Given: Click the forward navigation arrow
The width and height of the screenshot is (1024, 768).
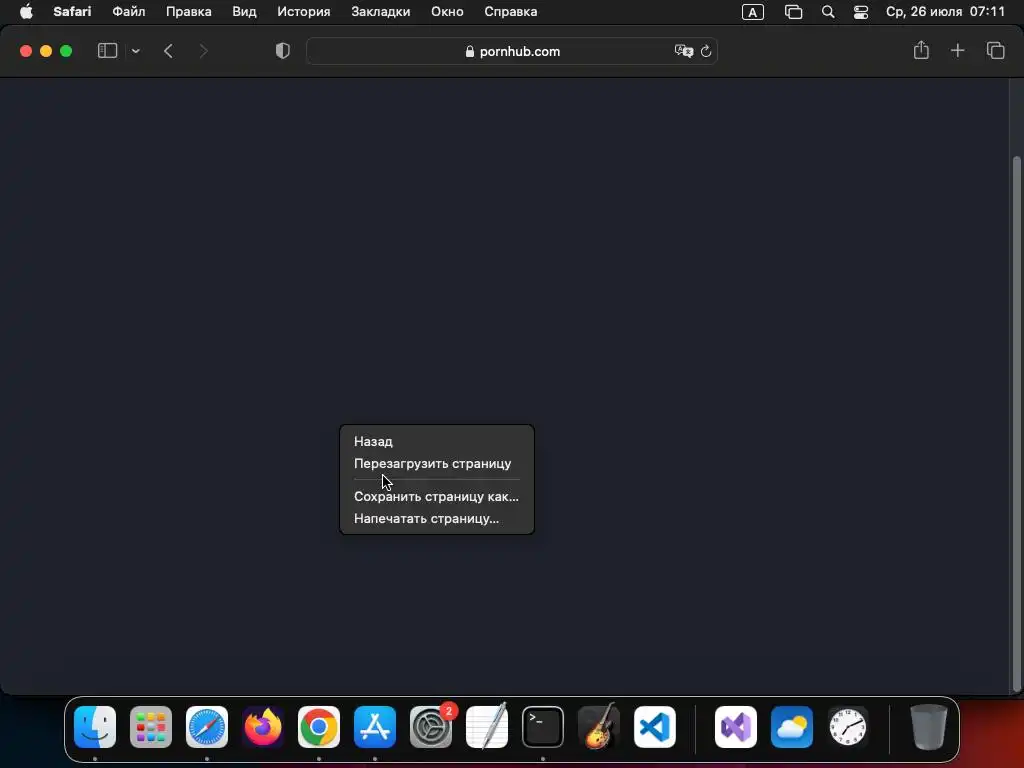Looking at the screenshot, I should coord(203,51).
